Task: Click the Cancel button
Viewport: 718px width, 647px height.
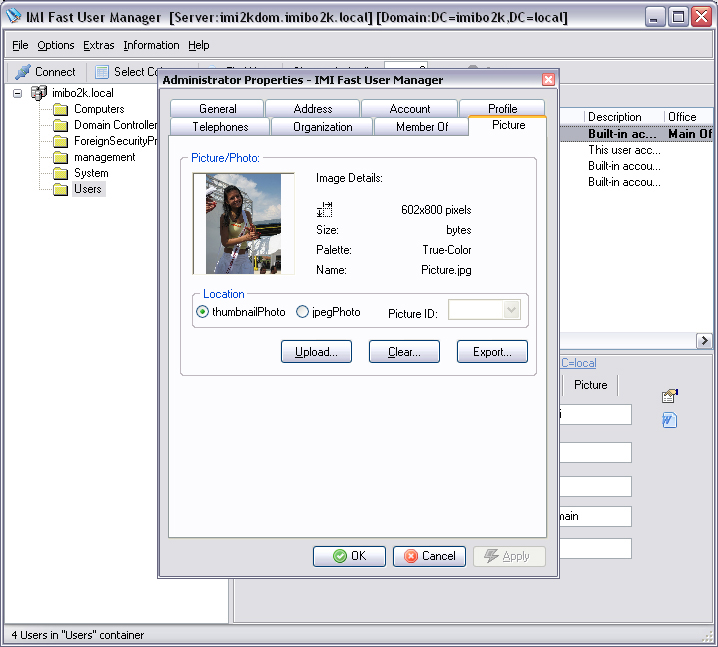Action: point(430,556)
